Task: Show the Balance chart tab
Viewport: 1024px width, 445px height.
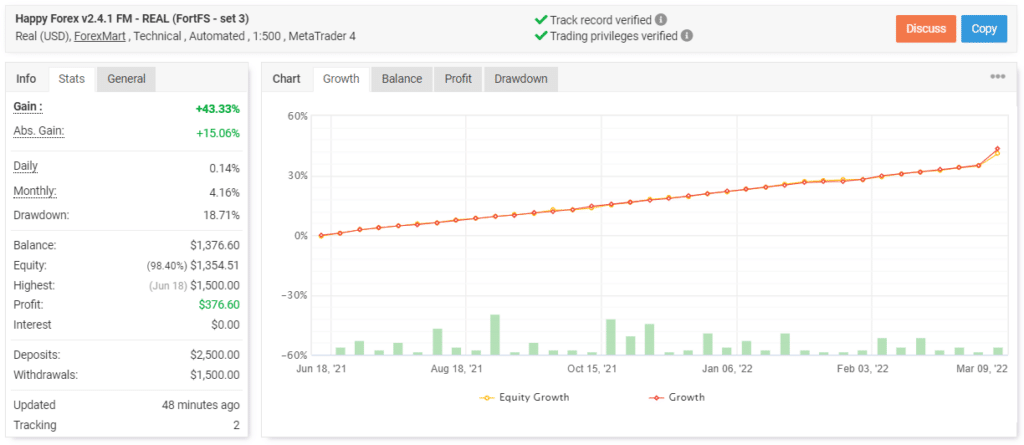Action: coord(402,79)
